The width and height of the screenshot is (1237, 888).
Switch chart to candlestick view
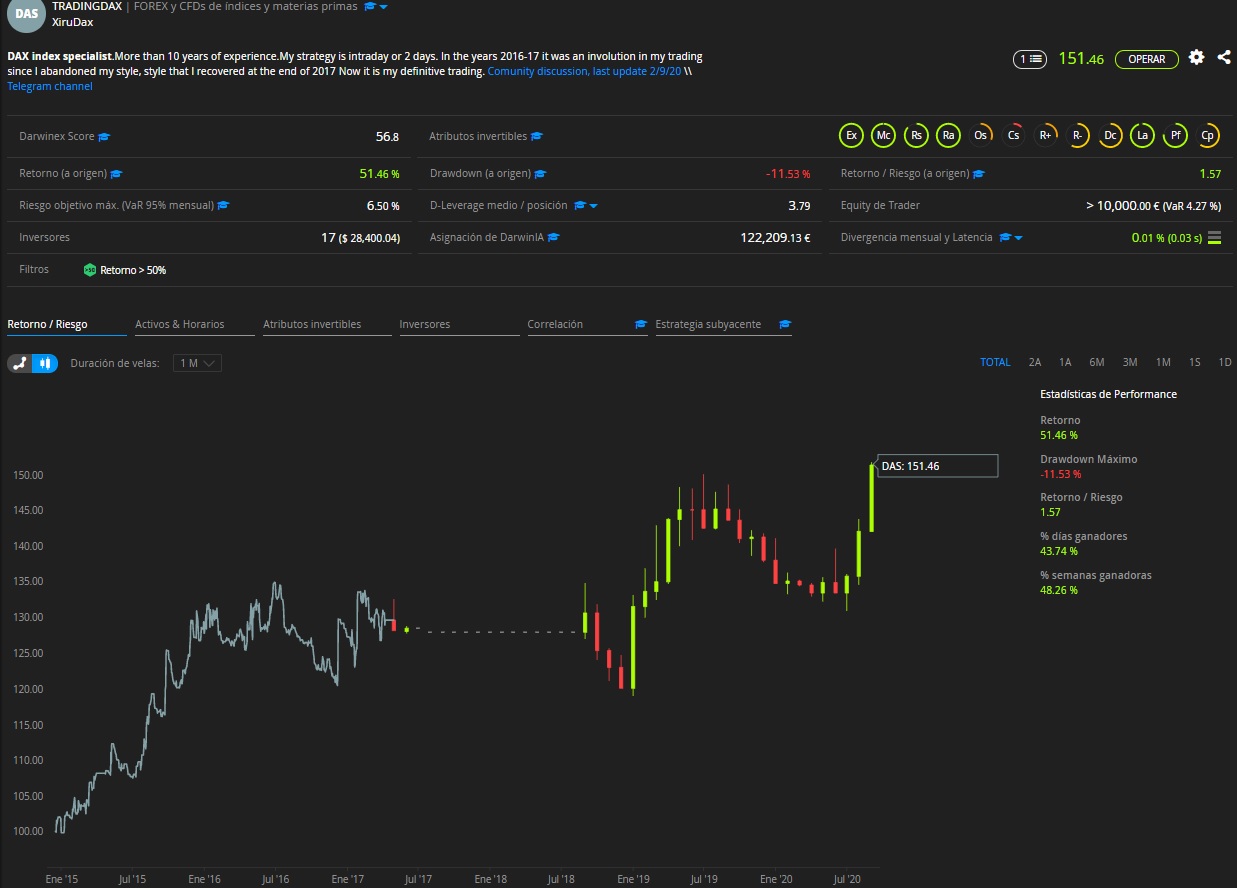pyautogui.click(x=45, y=363)
